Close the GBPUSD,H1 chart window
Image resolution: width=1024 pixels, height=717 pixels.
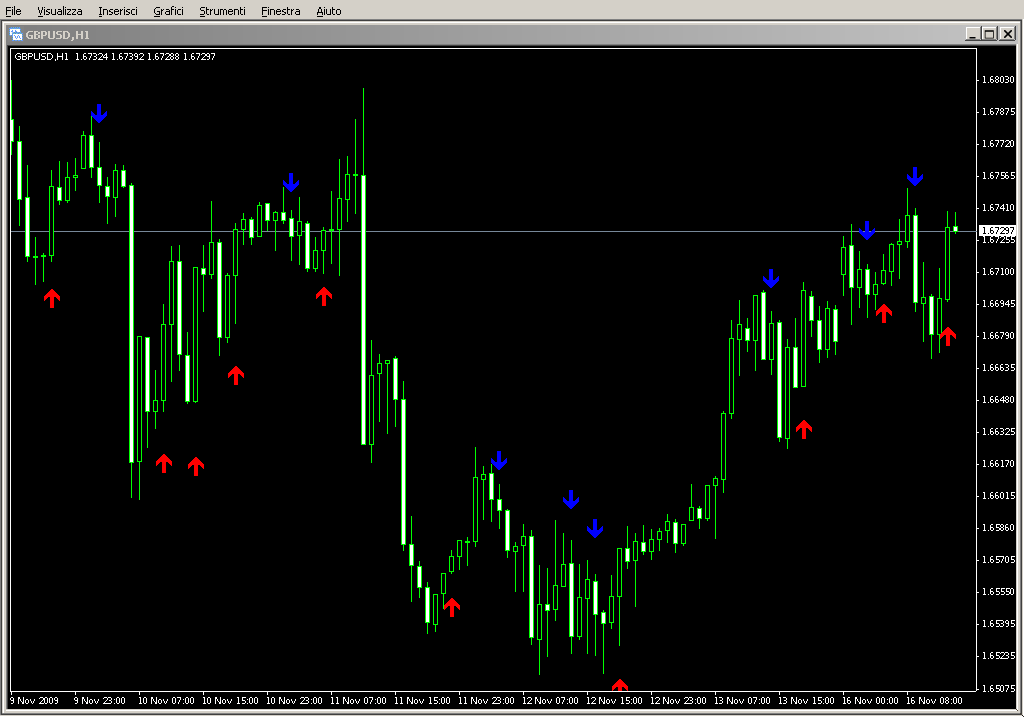[x=1008, y=34]
